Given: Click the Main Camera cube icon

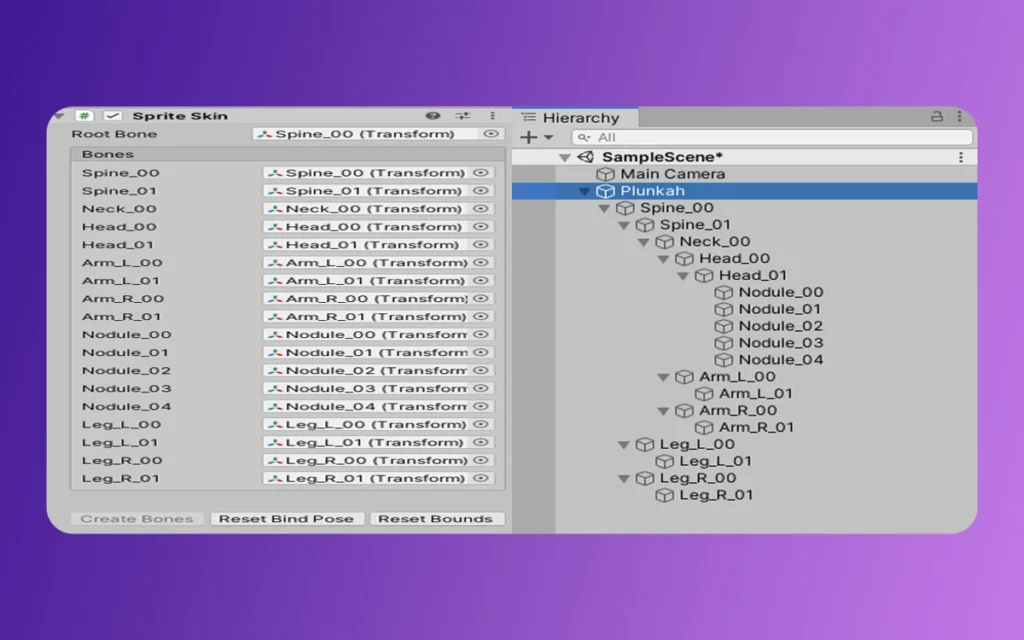Looking at the screenshot, I should (x=605, y=174).
